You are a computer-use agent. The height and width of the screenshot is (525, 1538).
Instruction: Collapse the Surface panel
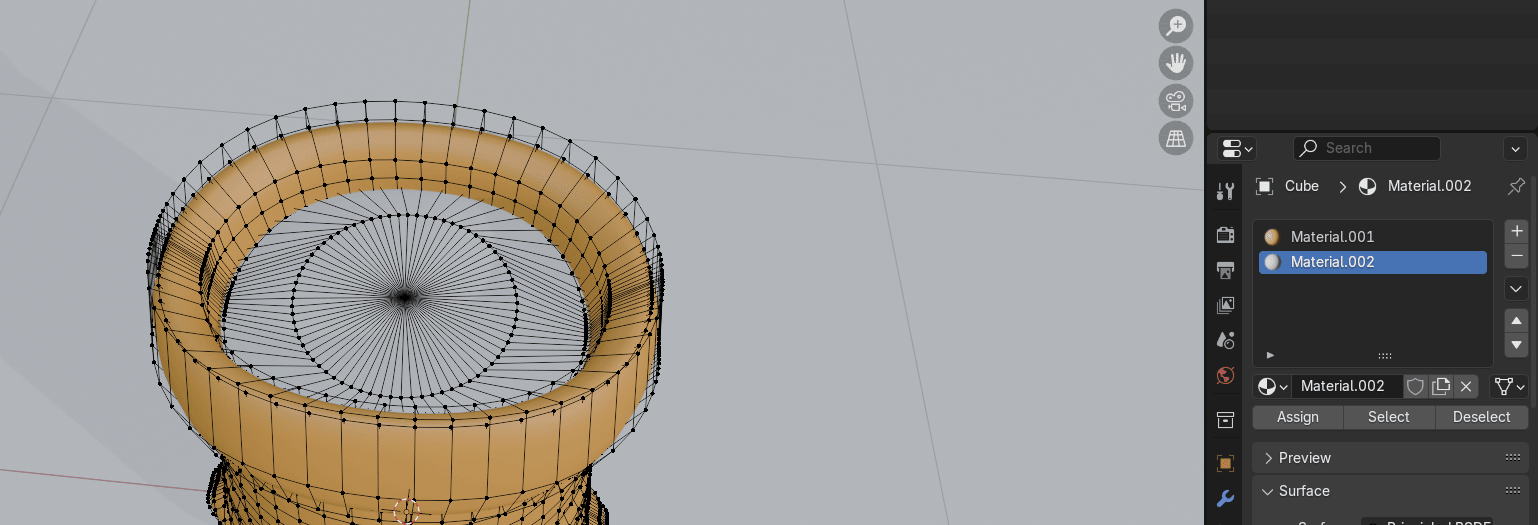[1304, 491]
